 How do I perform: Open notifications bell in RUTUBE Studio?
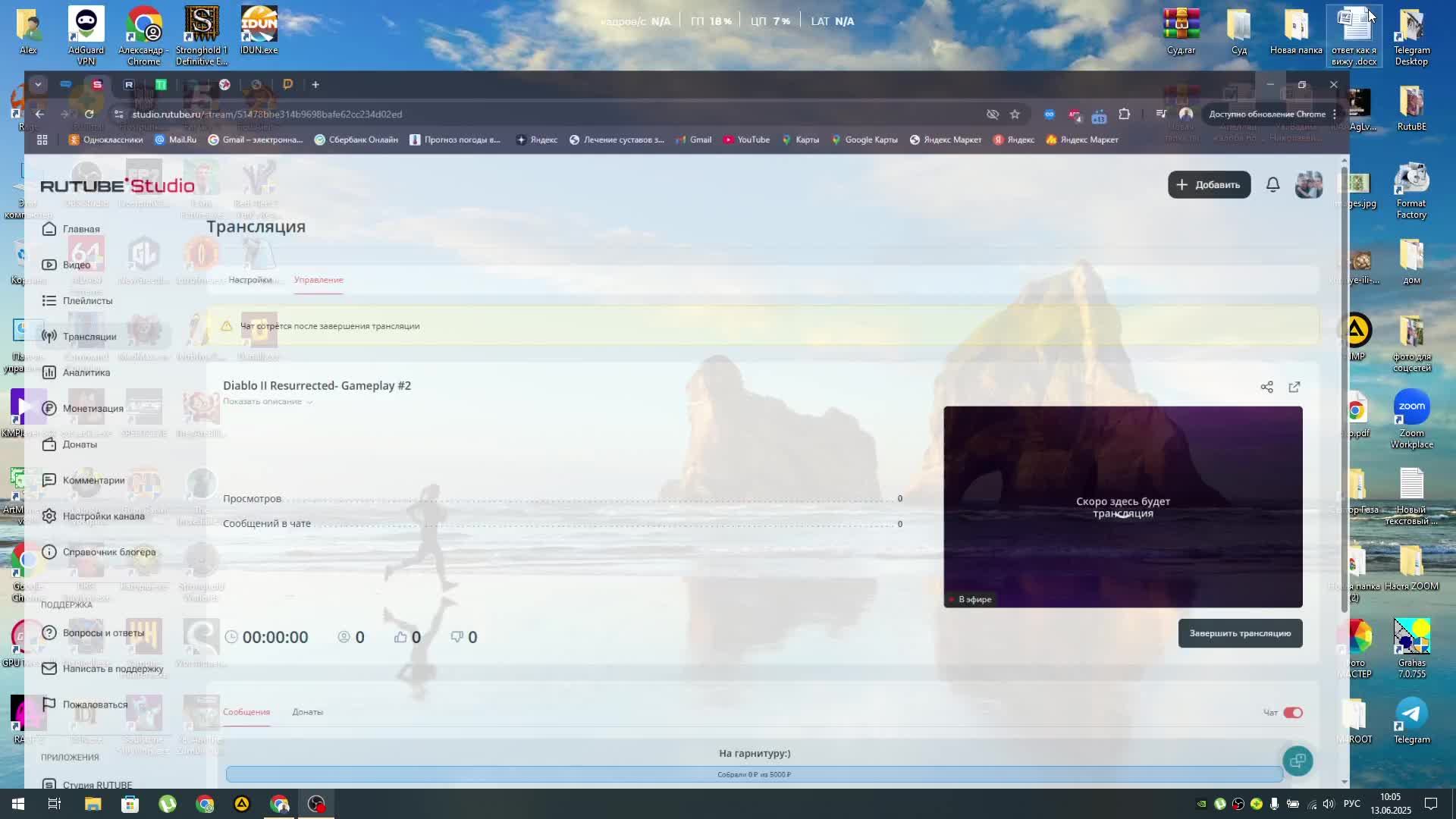[1272, 185]
